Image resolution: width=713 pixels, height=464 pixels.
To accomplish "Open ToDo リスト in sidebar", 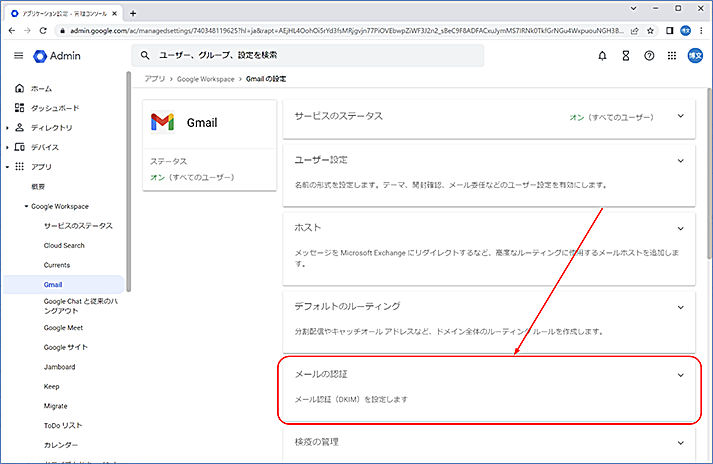I will (x=63, y=425).
